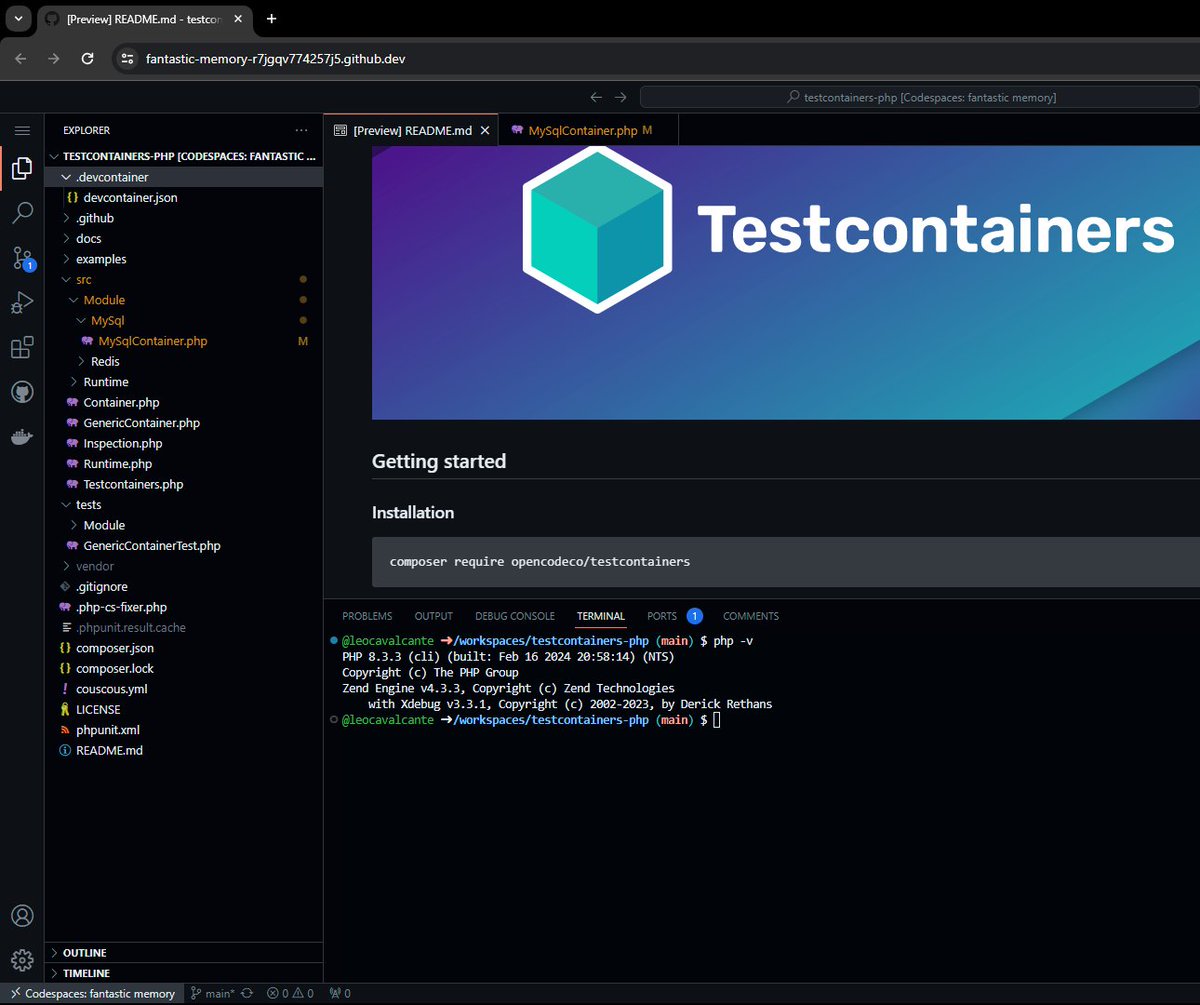Screen dimensions: 1200x1005
Task: Open the testcontainers-php command center search
Action: [x=919, y=97]
